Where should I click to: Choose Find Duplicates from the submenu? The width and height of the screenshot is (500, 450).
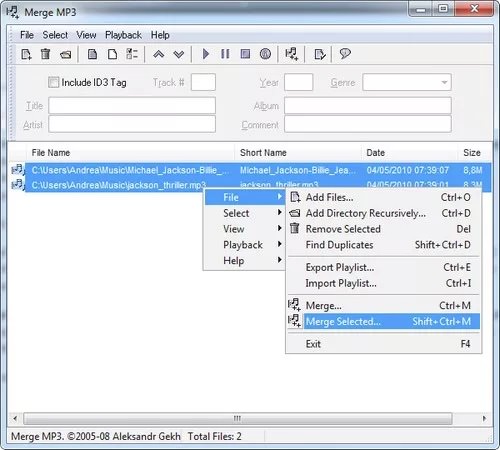point(384,245)
